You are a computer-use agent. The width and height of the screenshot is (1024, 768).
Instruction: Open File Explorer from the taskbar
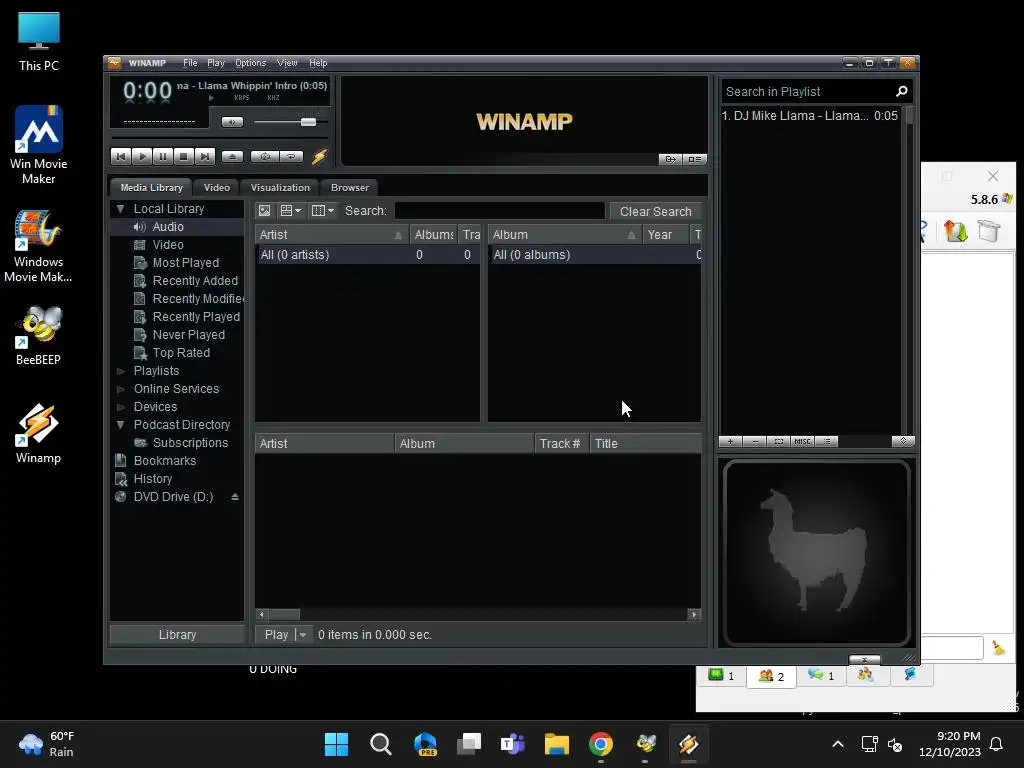point(557,744)
